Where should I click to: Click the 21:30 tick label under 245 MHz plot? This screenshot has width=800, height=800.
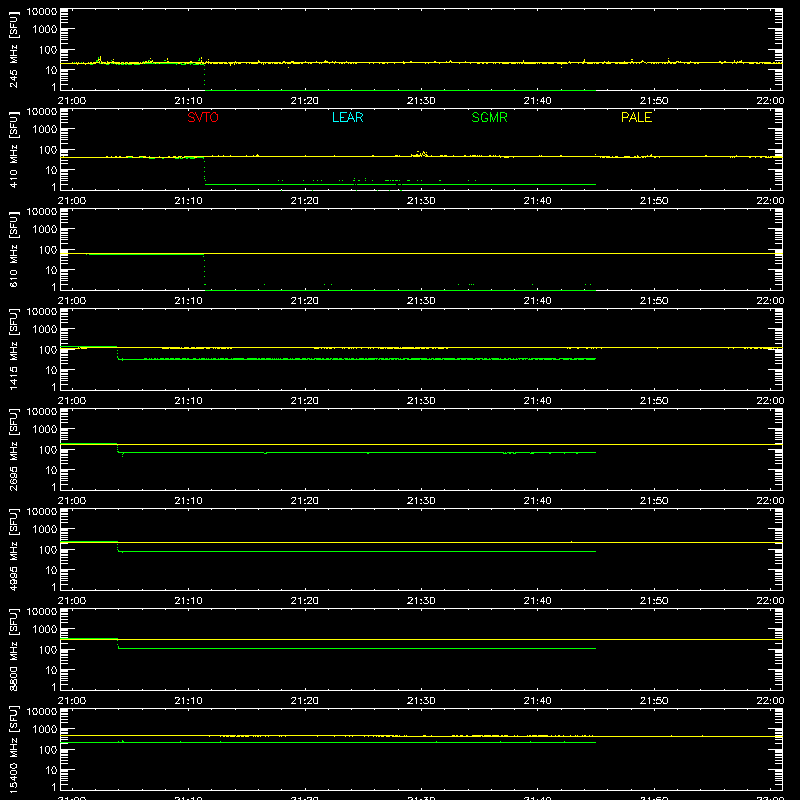tap(421, 101)
